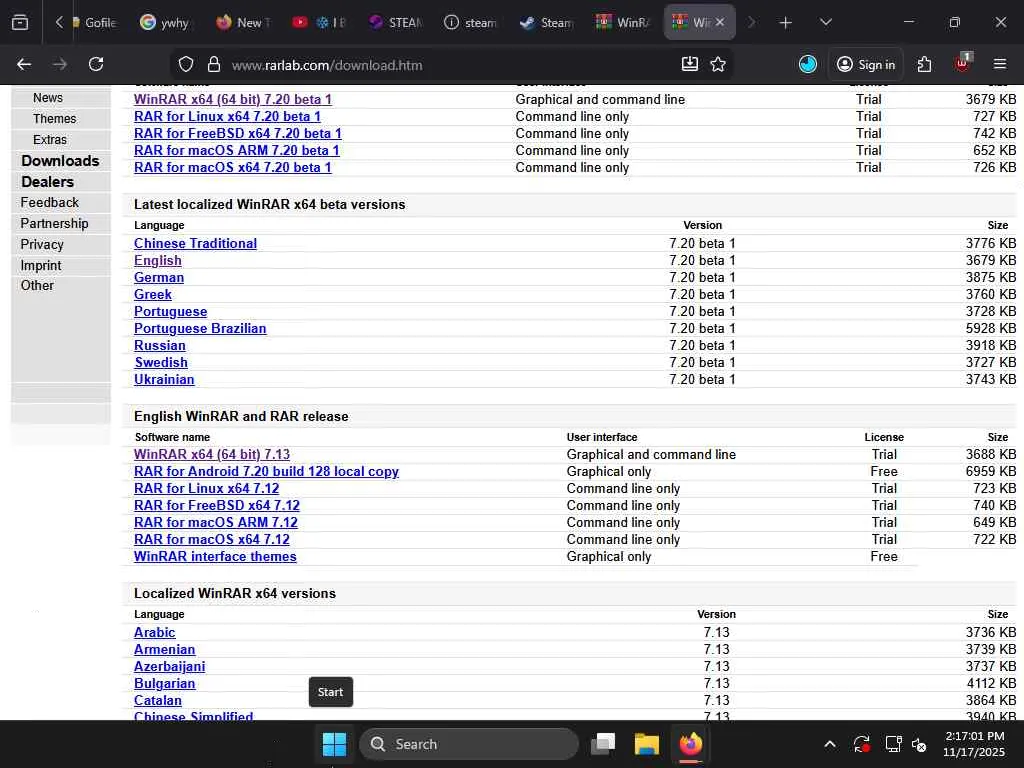Viewport: 1024px width, 768px height.
Task: Switch to the New Tab tab
Action: [243, 23]
